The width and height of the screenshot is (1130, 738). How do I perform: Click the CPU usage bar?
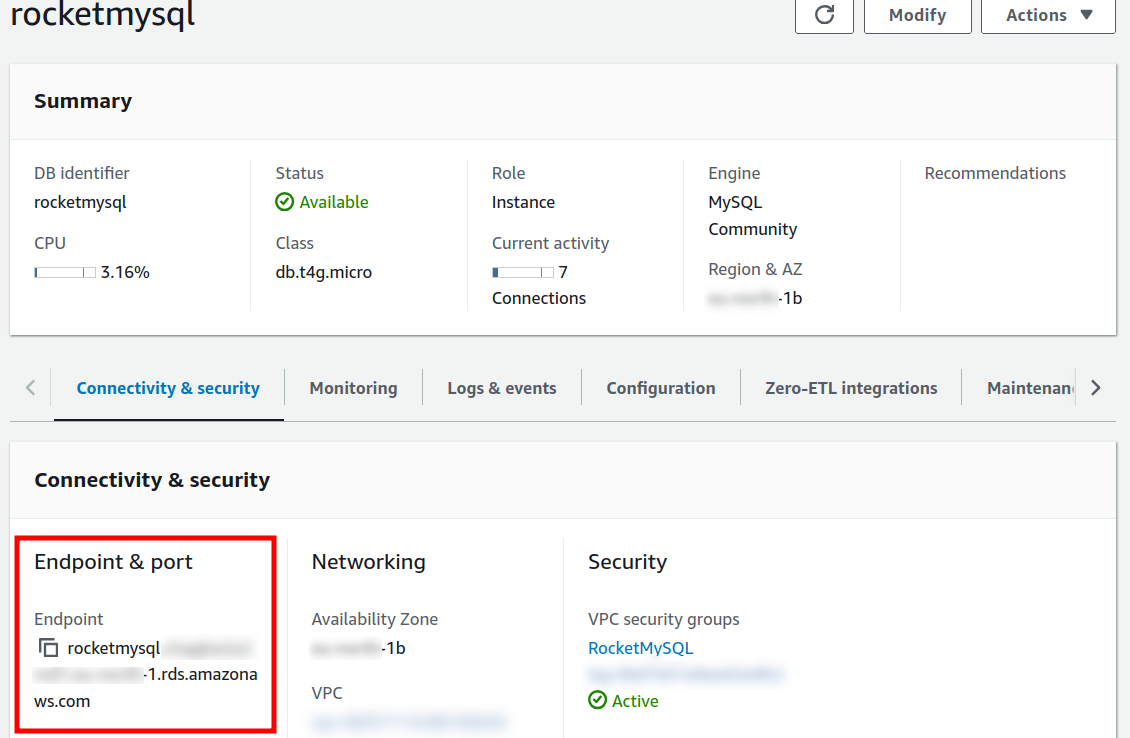[65, 272]
